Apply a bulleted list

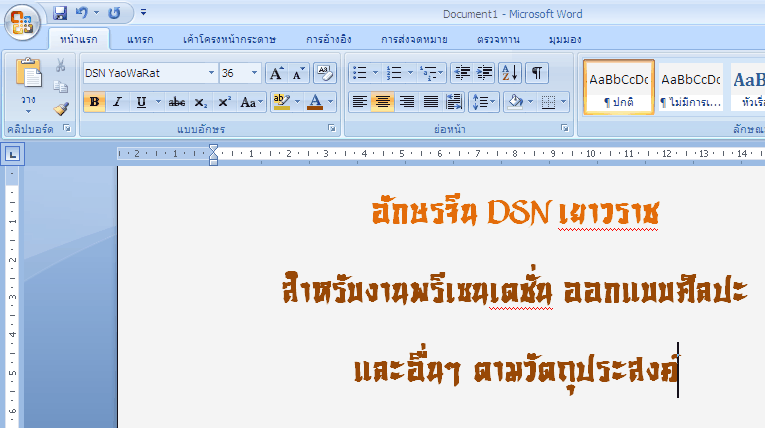(x=360, y=73)
